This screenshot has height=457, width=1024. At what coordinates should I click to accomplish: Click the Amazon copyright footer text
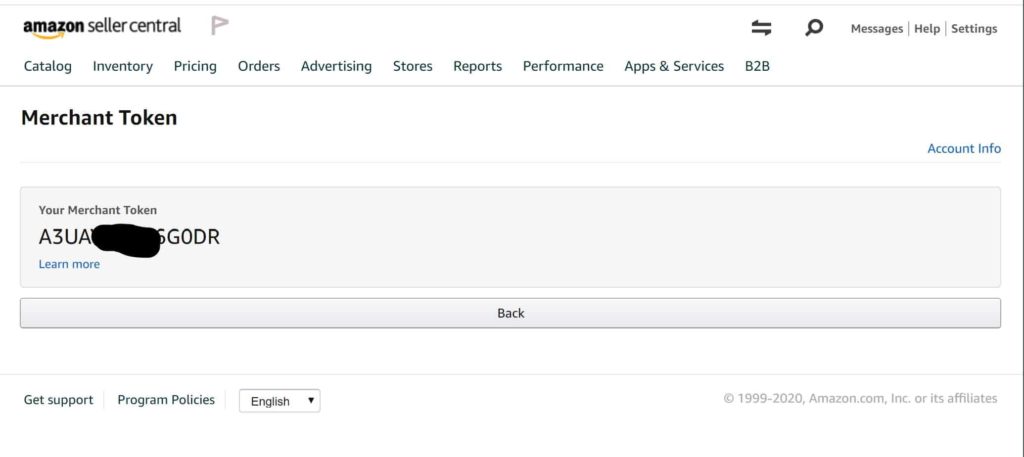pyautogui.click(x=860, y=398)
